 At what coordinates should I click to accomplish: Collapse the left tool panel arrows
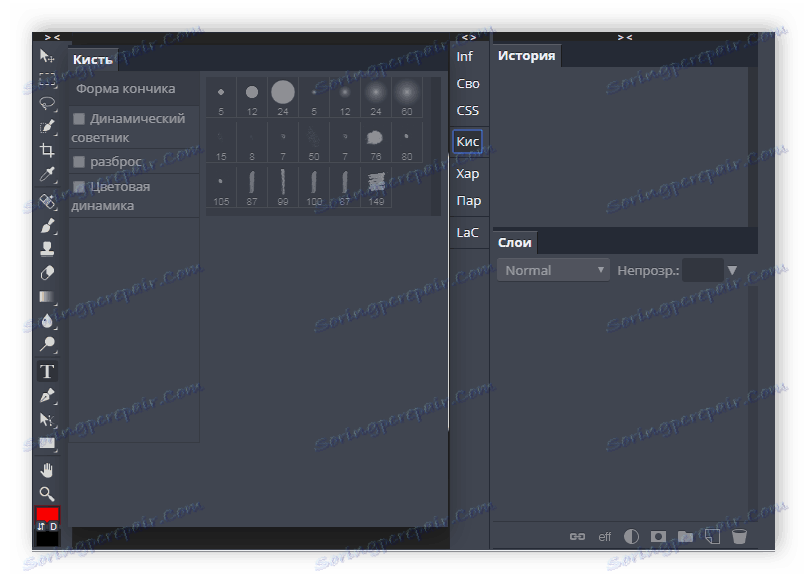pos(52,37)
